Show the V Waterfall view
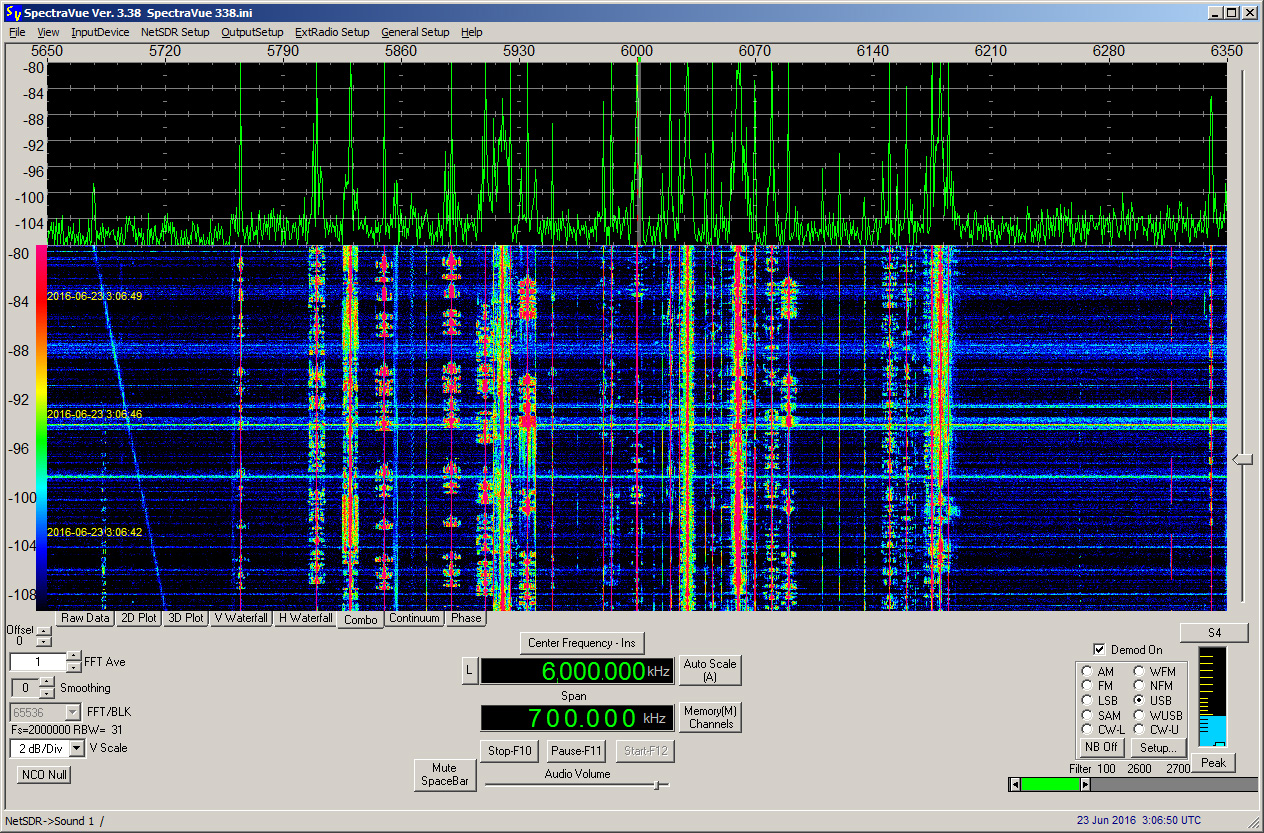 coord(241,618)
